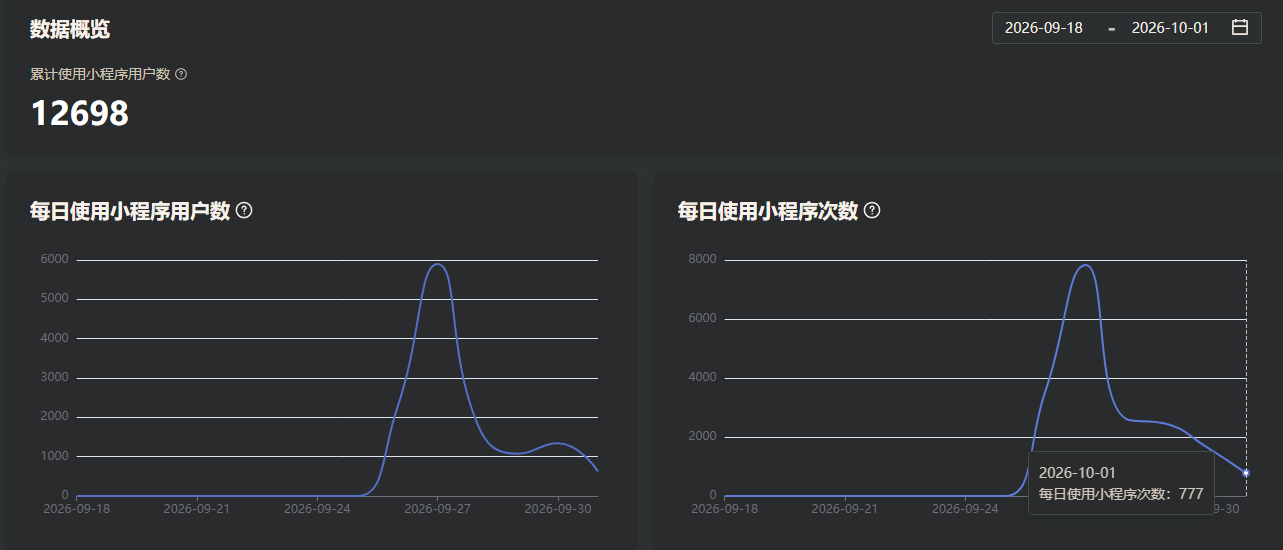Click the 2000 y-axis label in usage-count chart
Screen dimensions: 1283x550
(x=702, y=437)
